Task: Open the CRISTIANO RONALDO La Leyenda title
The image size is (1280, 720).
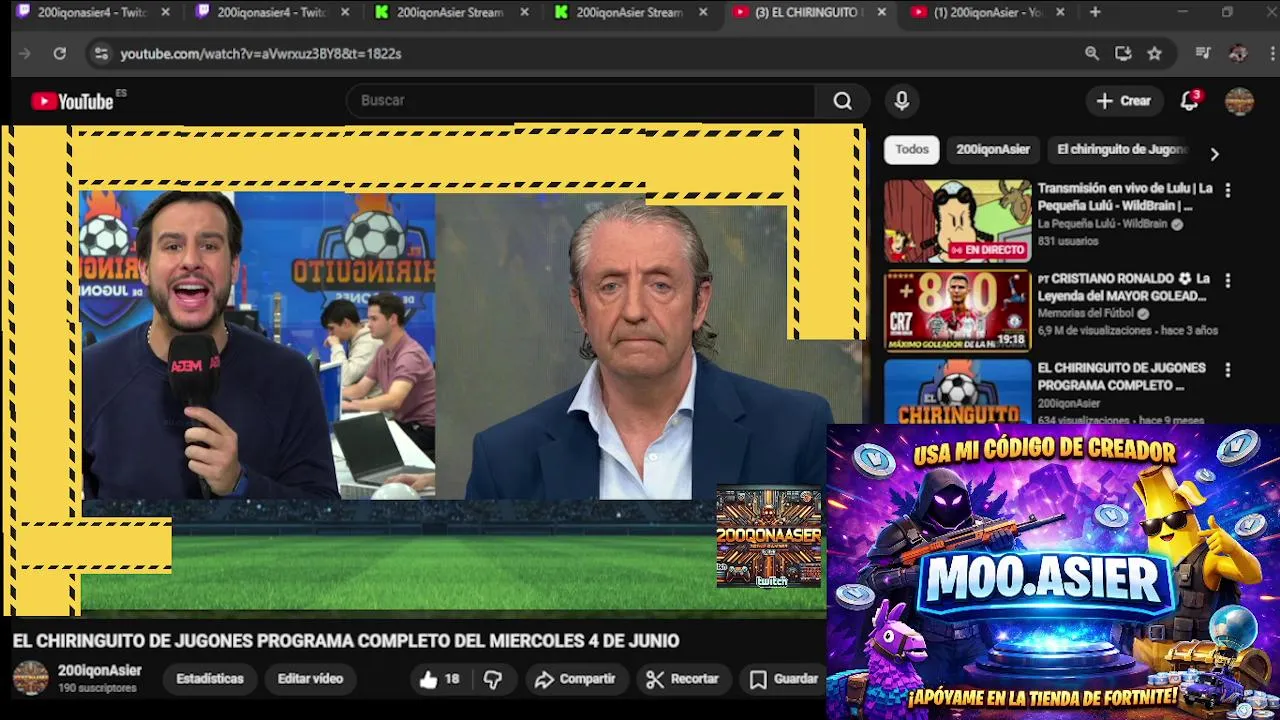Action: [1123, 287]
